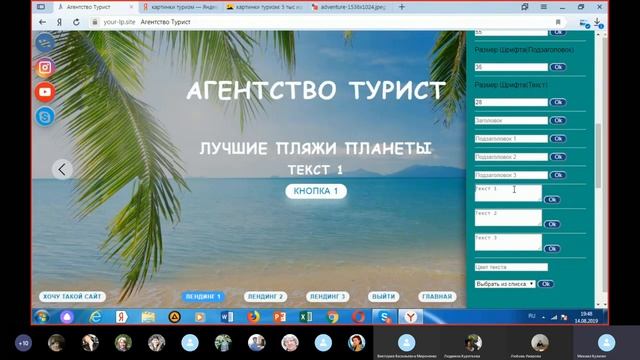Open browser hamburger menu
The image size is (640, 360).
click(x=544, y=7)
